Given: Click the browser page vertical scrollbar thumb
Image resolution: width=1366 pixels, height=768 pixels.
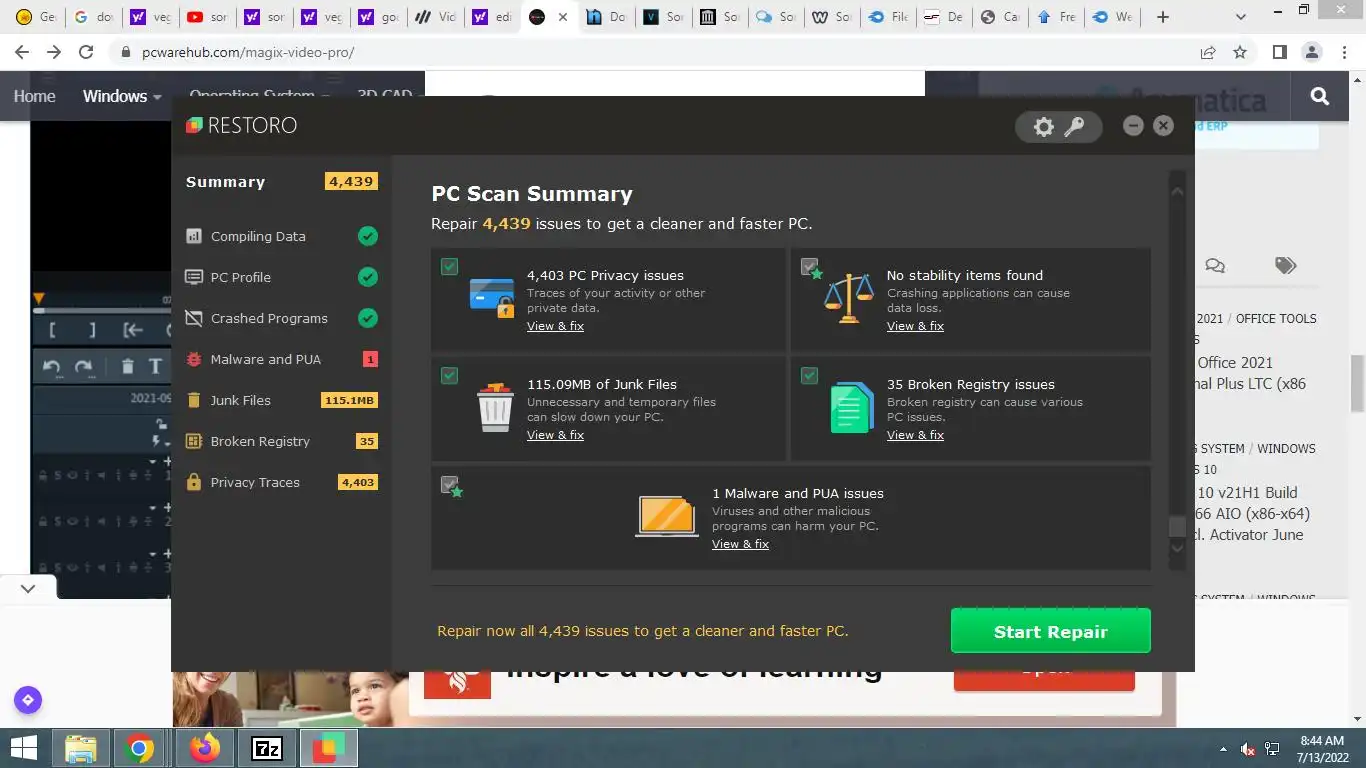Looking at the screenshot, I should (x=1357, y=383).
